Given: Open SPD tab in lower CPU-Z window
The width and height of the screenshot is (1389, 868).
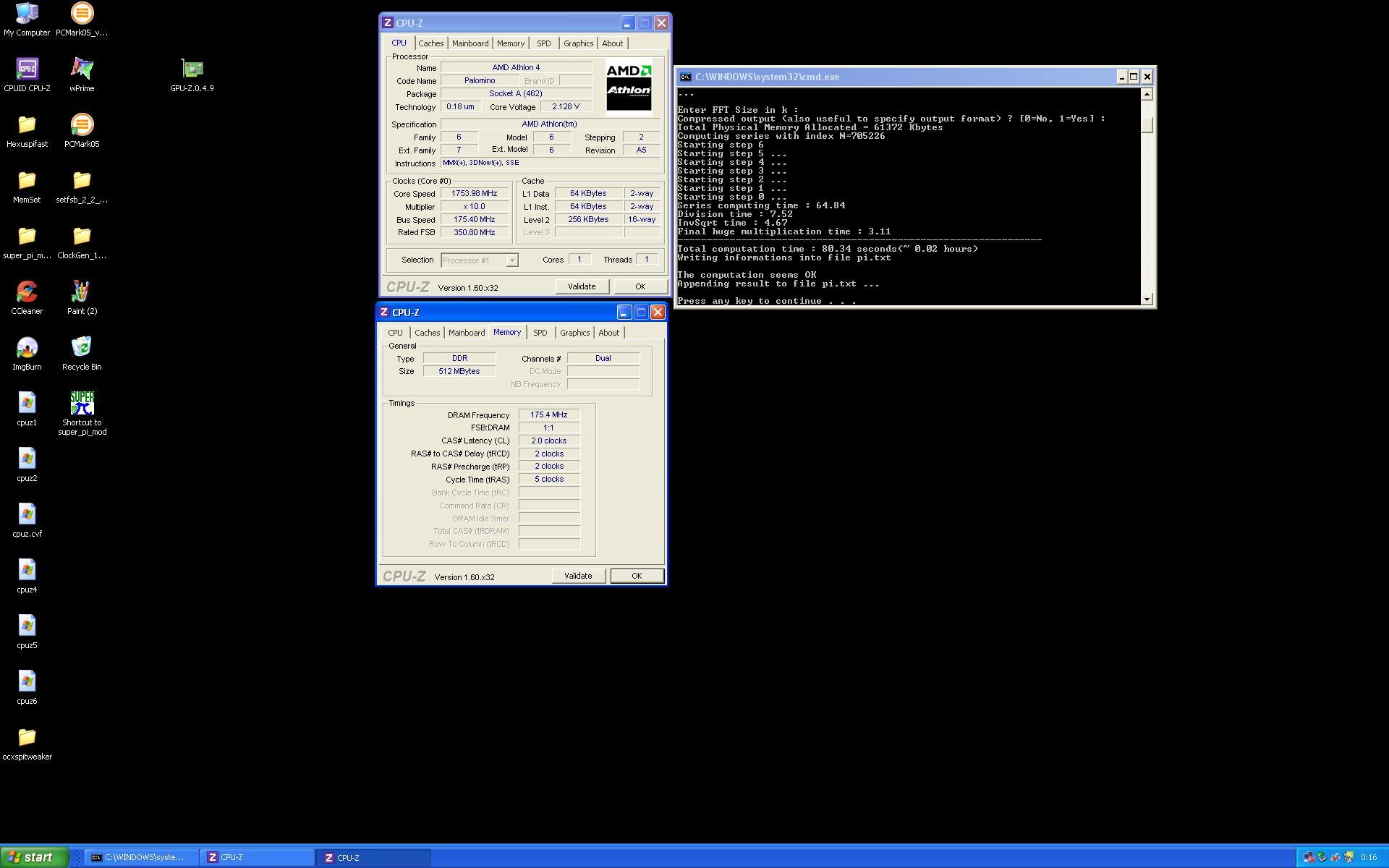Looking at the screenshot, I should click(540, 333).
